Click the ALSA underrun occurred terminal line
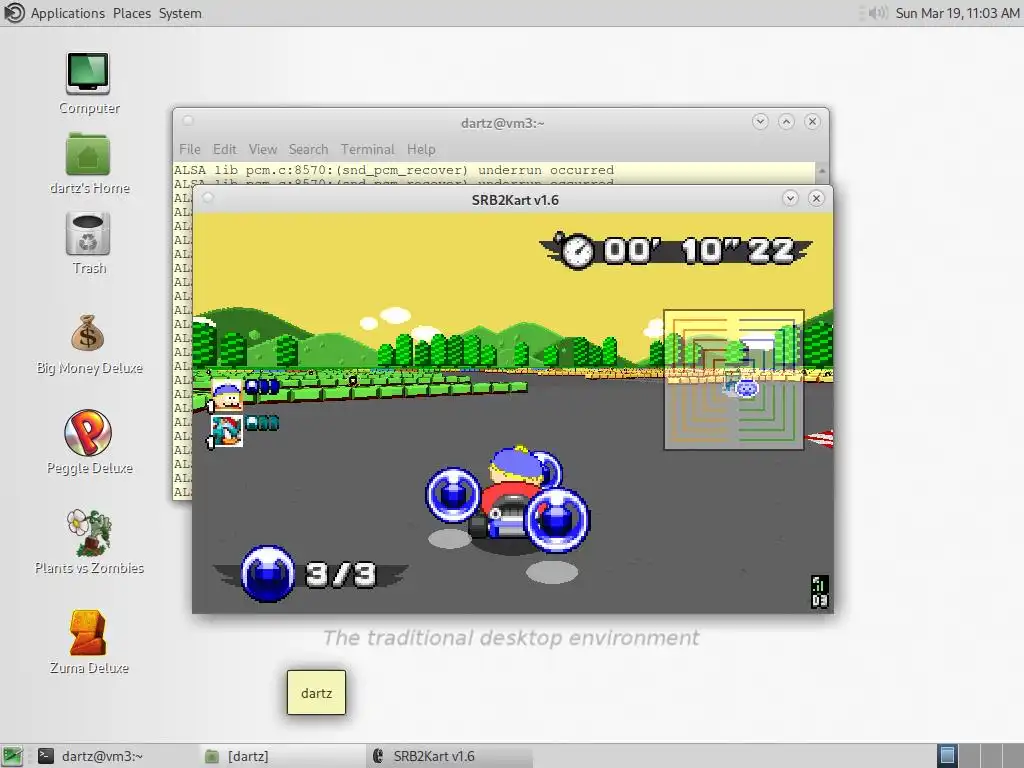 [x=394, y=170]
